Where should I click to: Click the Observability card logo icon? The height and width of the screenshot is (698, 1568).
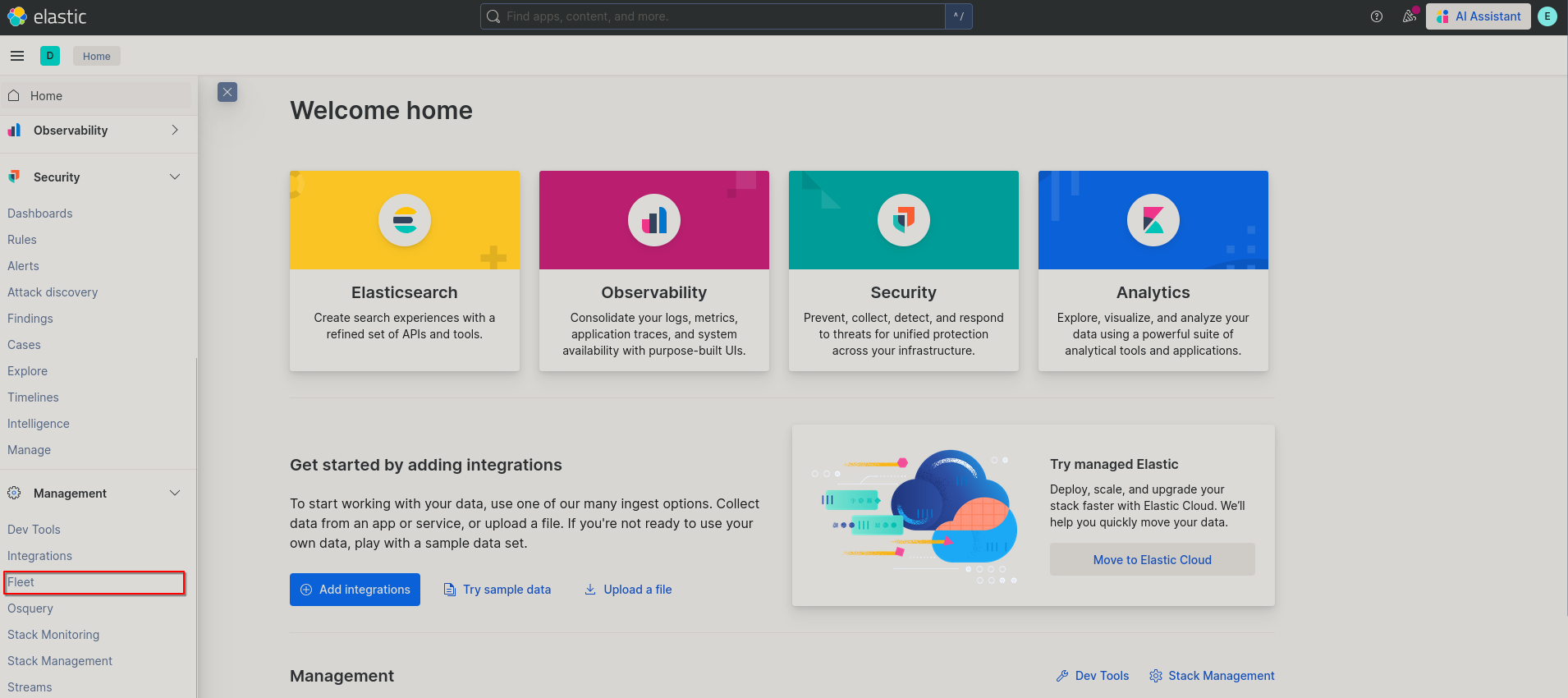point(654,220)
